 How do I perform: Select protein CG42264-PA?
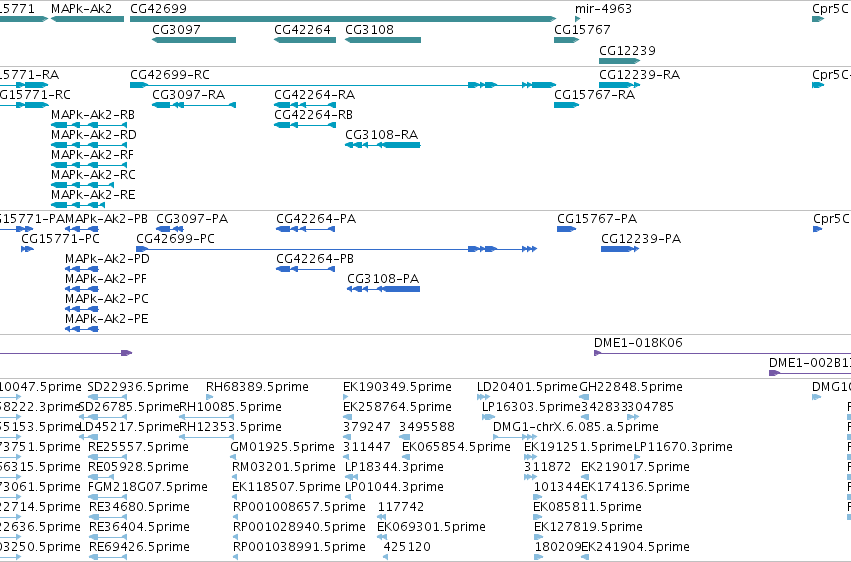[306, 229]
